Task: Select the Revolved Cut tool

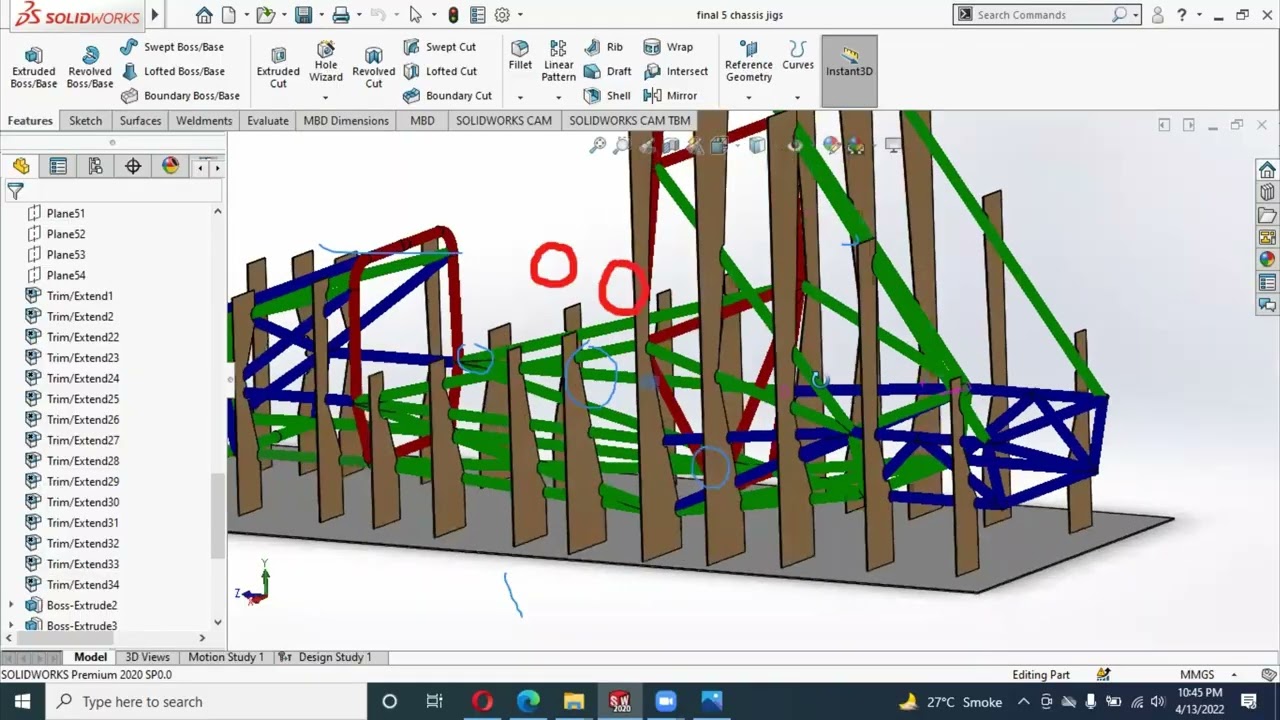Action: [x=374, y=68]
